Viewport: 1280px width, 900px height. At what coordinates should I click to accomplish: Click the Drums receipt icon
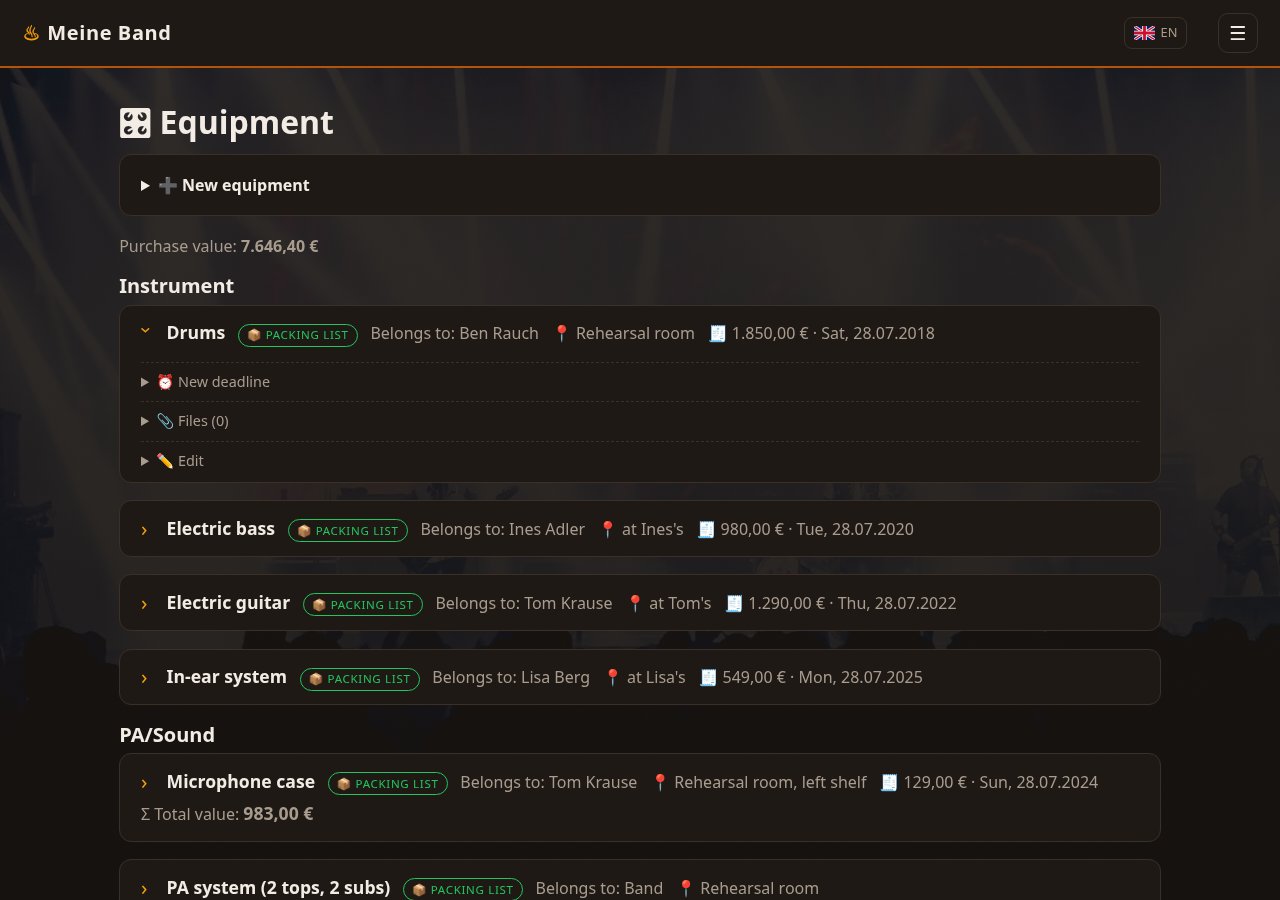[717, 333]
